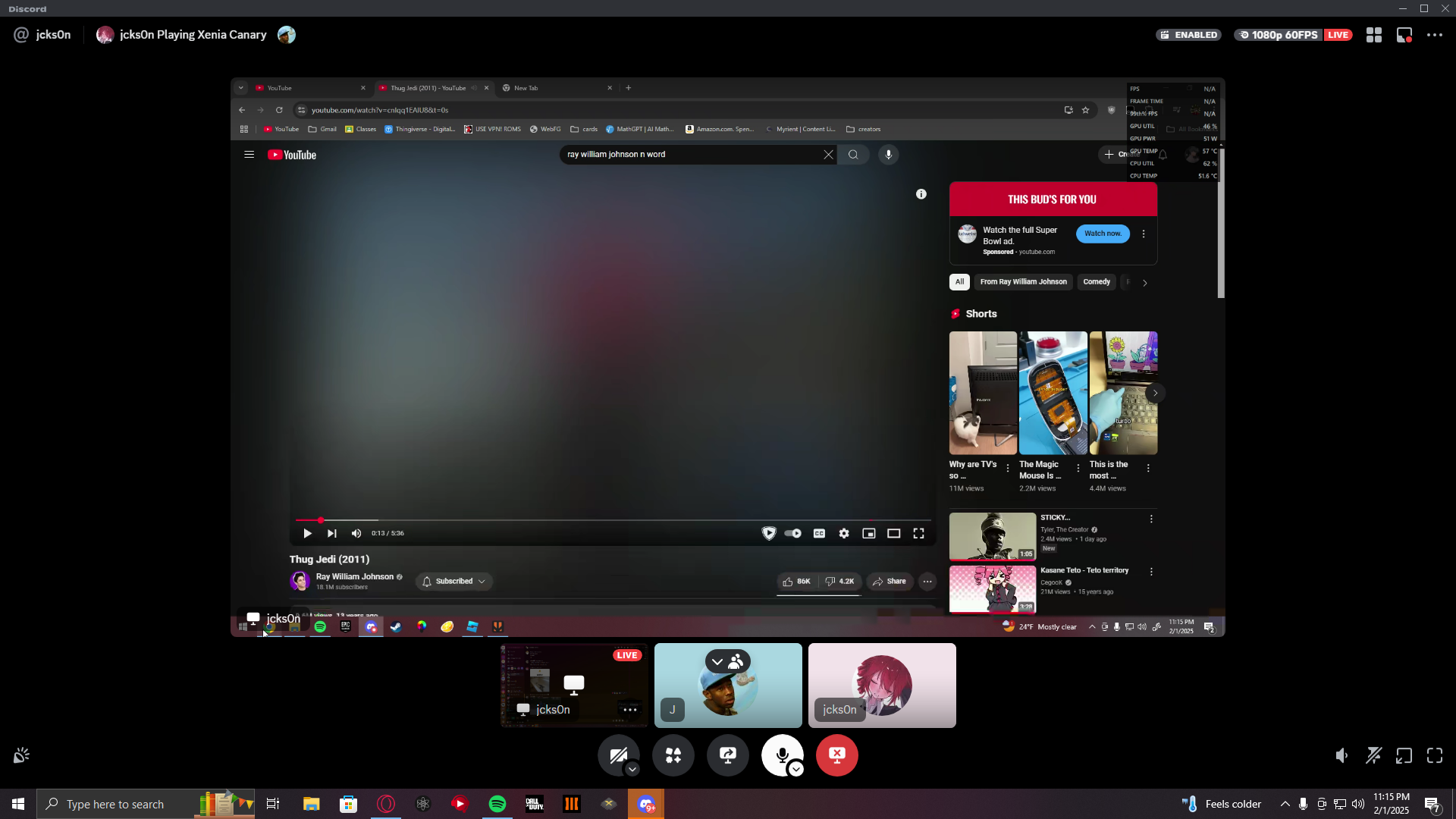1456x819 pixels.
Task: Click the clips ENABLED badge
Action: pos(1189,35)
